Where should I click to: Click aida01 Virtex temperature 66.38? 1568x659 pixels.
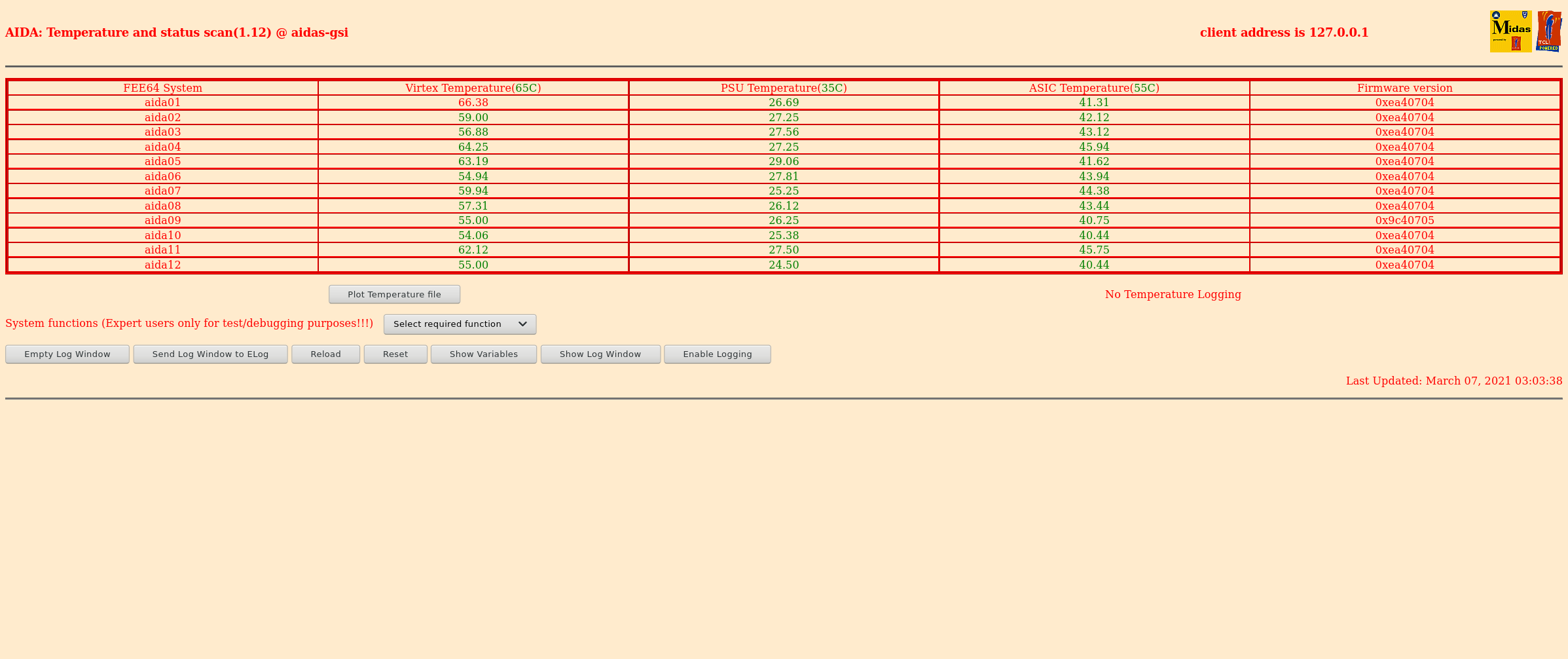[473, 103]
